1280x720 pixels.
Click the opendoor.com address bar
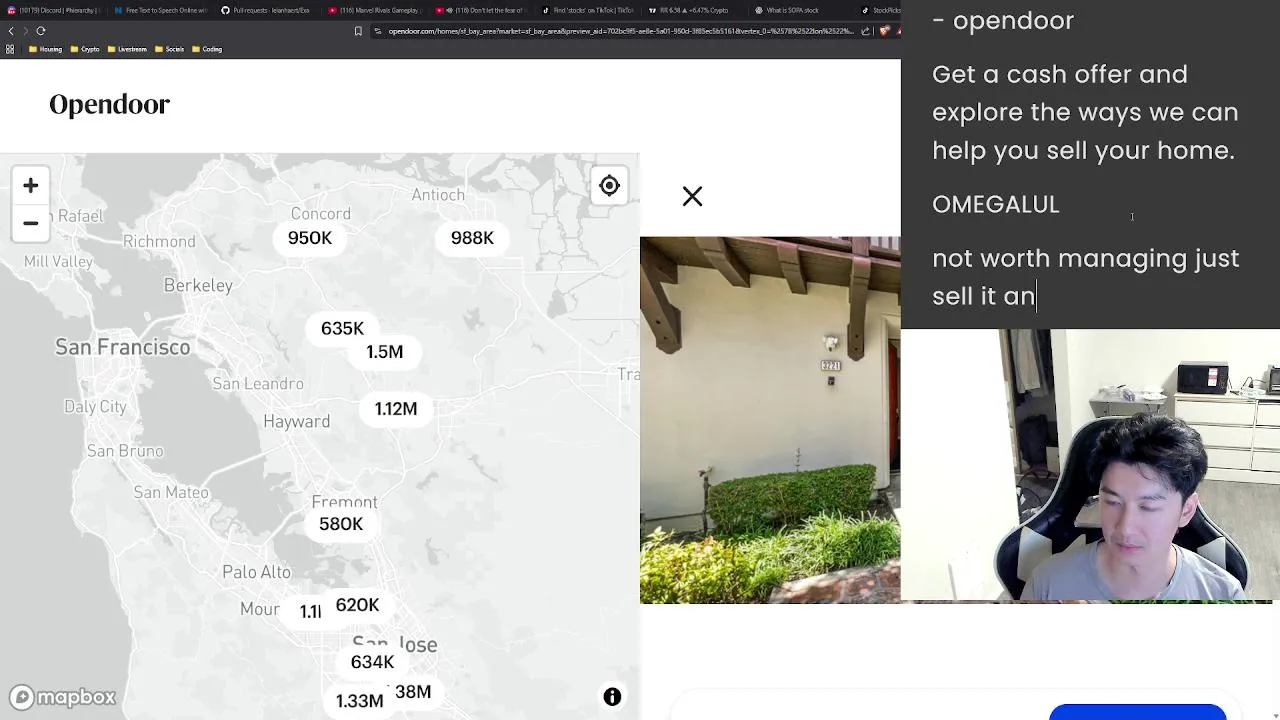620,31
